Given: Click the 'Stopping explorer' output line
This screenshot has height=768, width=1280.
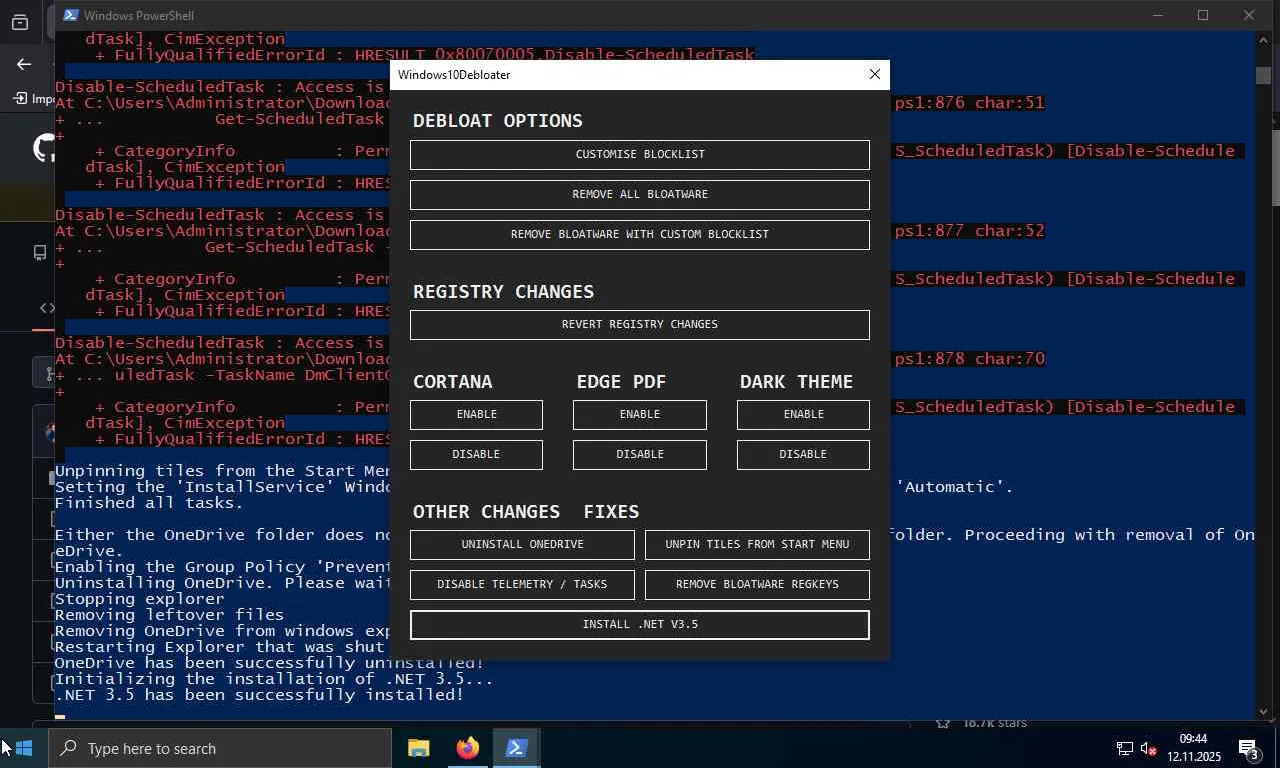Looking at the screenshot, I should click(x=140, y=598).
